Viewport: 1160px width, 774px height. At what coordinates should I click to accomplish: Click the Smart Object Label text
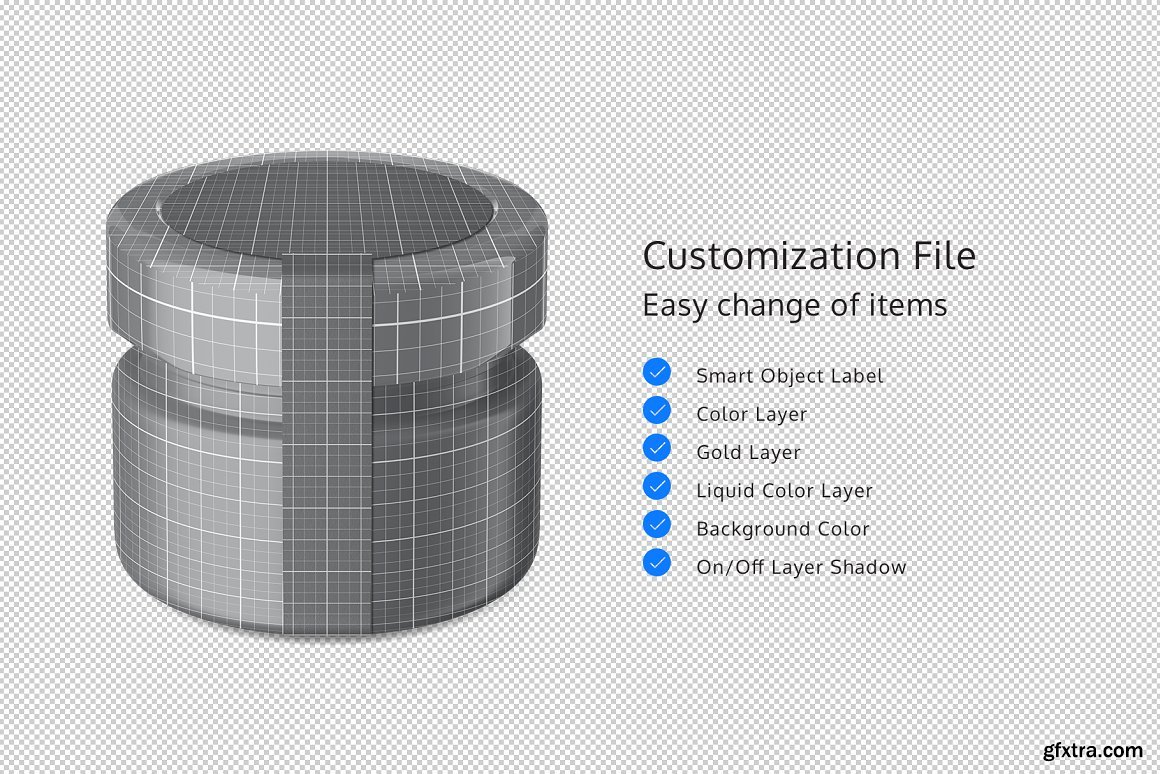pos(789,376)
